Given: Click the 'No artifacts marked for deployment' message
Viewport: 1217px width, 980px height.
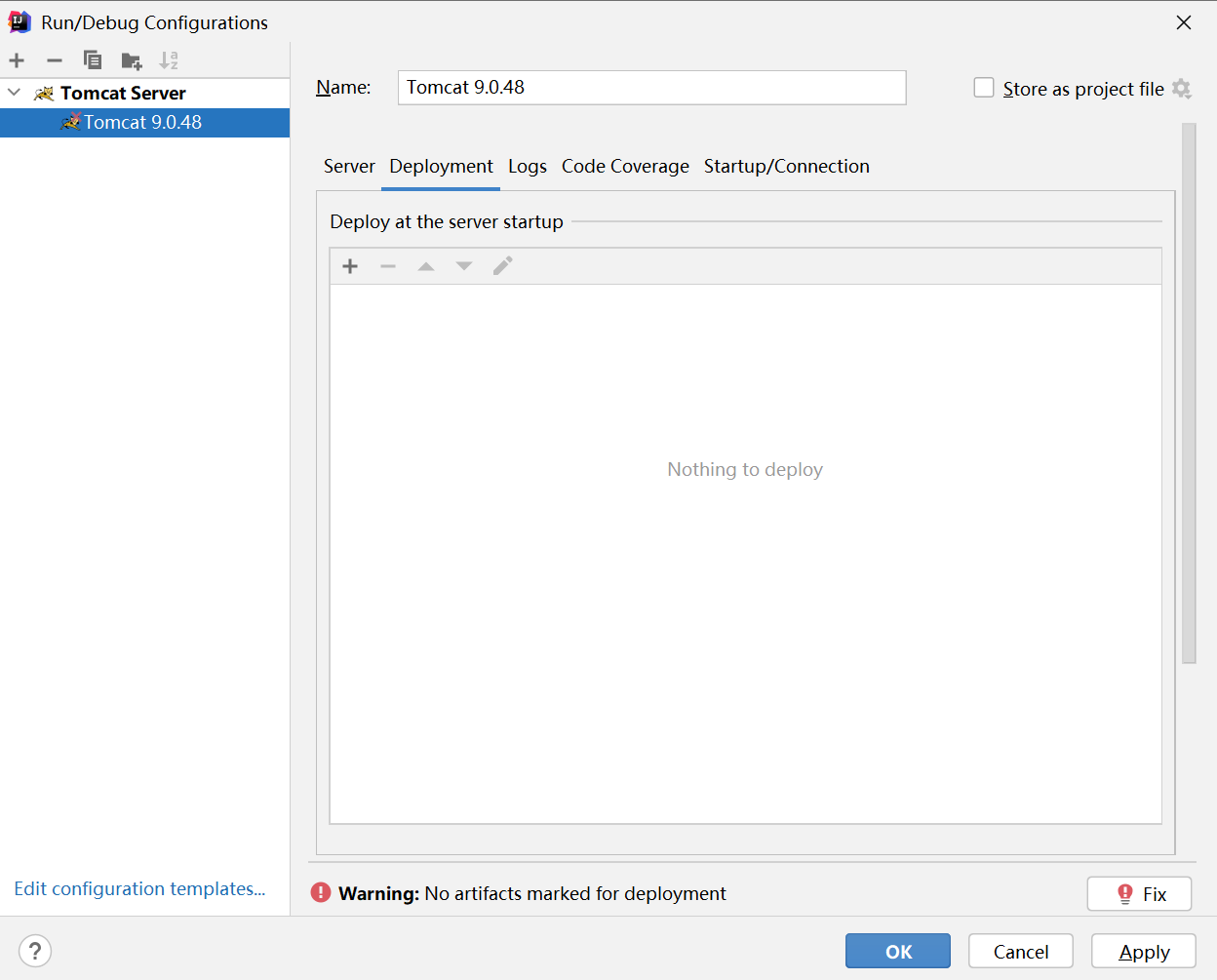Looking at the screenshot, I should pyautogui.click(x=575, y=893).
